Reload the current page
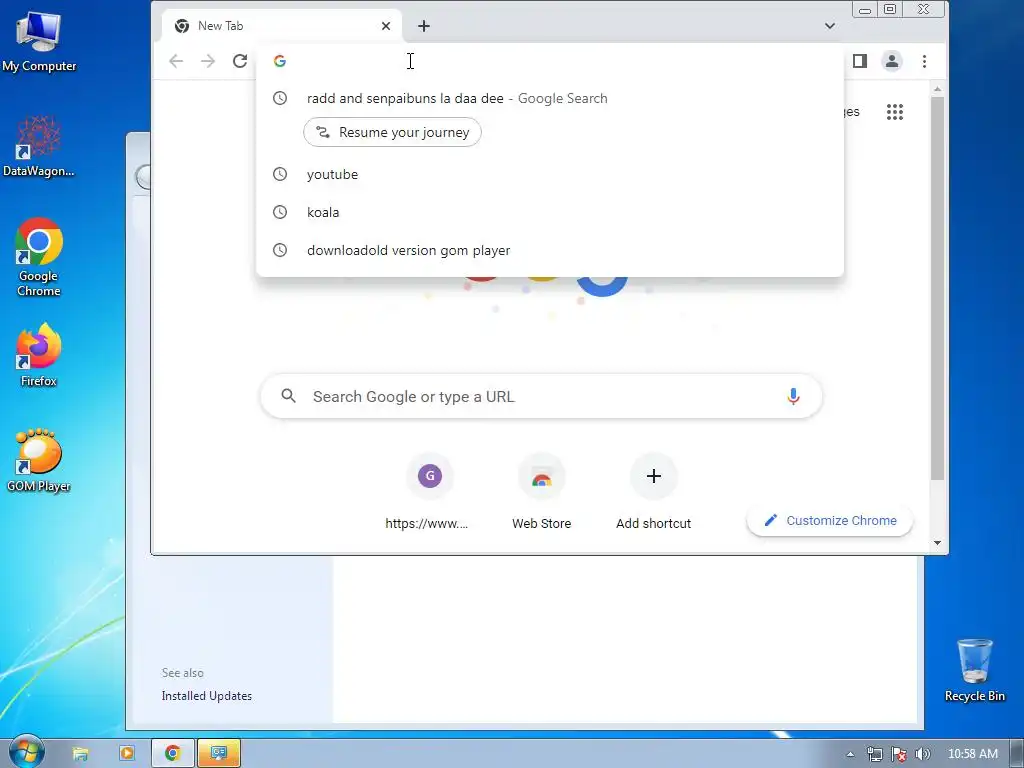The image size is (1024, 768). [240, 61]
